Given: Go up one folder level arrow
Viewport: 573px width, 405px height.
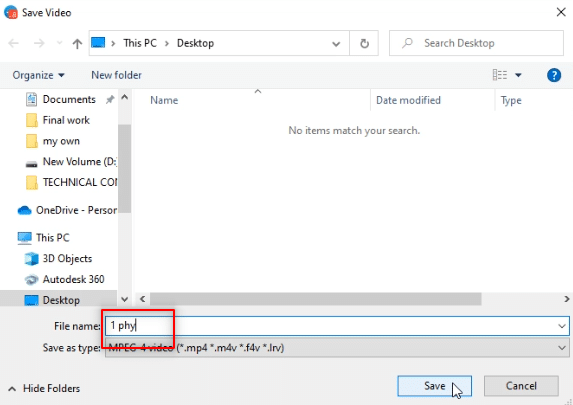Looking at the screenshot, I should tap(77, 44).
